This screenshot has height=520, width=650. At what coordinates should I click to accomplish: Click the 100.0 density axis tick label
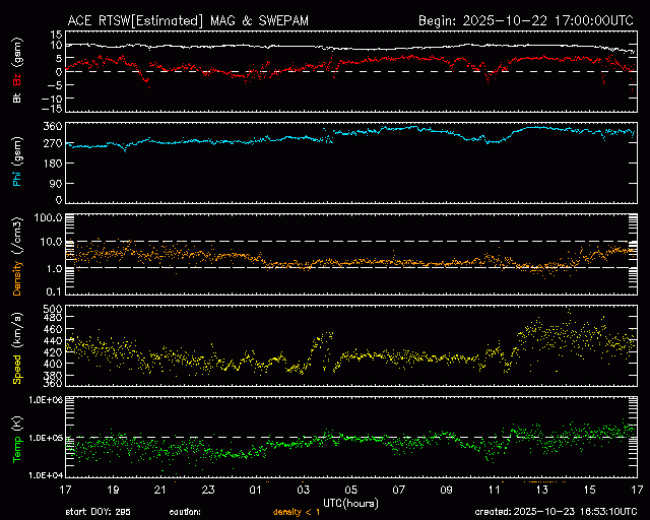(x=50, y=217)
